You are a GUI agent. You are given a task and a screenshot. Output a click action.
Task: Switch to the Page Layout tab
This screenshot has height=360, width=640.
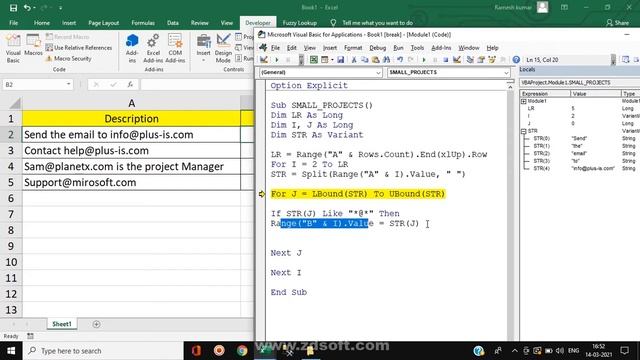coord(103,23)
